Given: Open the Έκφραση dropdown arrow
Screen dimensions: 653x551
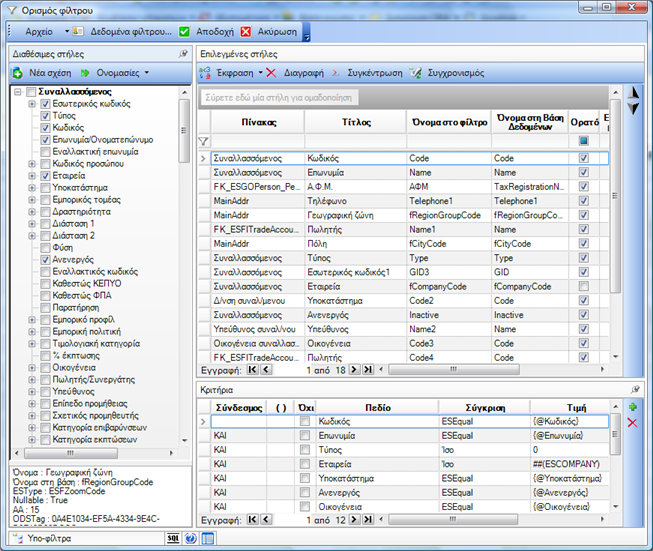Looking at the screenshot, I should tap(261, 73).
